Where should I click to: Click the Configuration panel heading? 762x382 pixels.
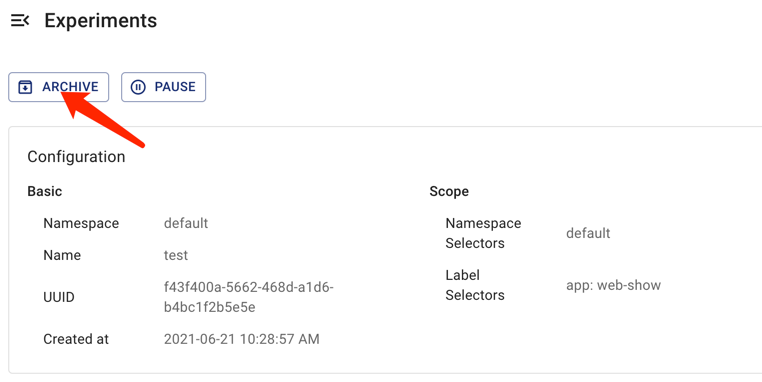76,156
